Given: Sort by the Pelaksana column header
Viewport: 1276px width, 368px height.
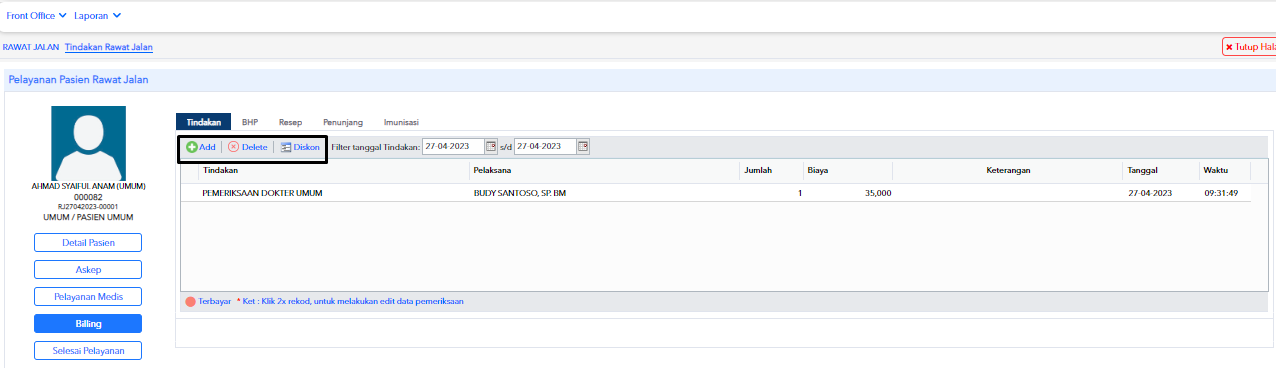Looking at the screenshot, I should (x=604, y=171).
